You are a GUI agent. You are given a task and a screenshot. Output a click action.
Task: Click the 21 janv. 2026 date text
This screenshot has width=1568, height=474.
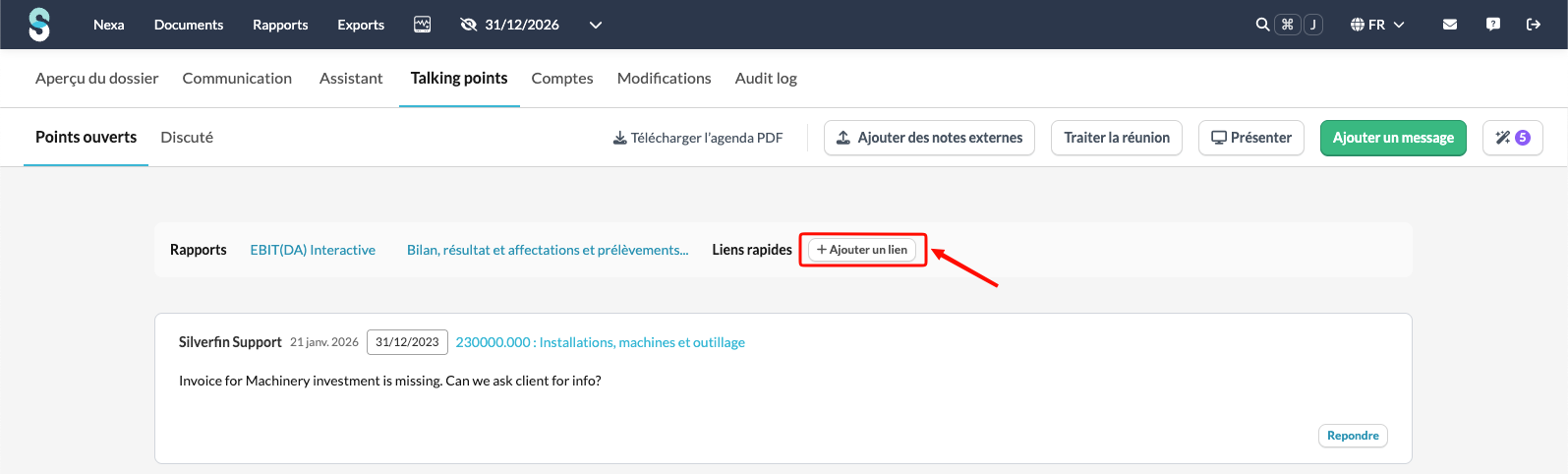324,342
